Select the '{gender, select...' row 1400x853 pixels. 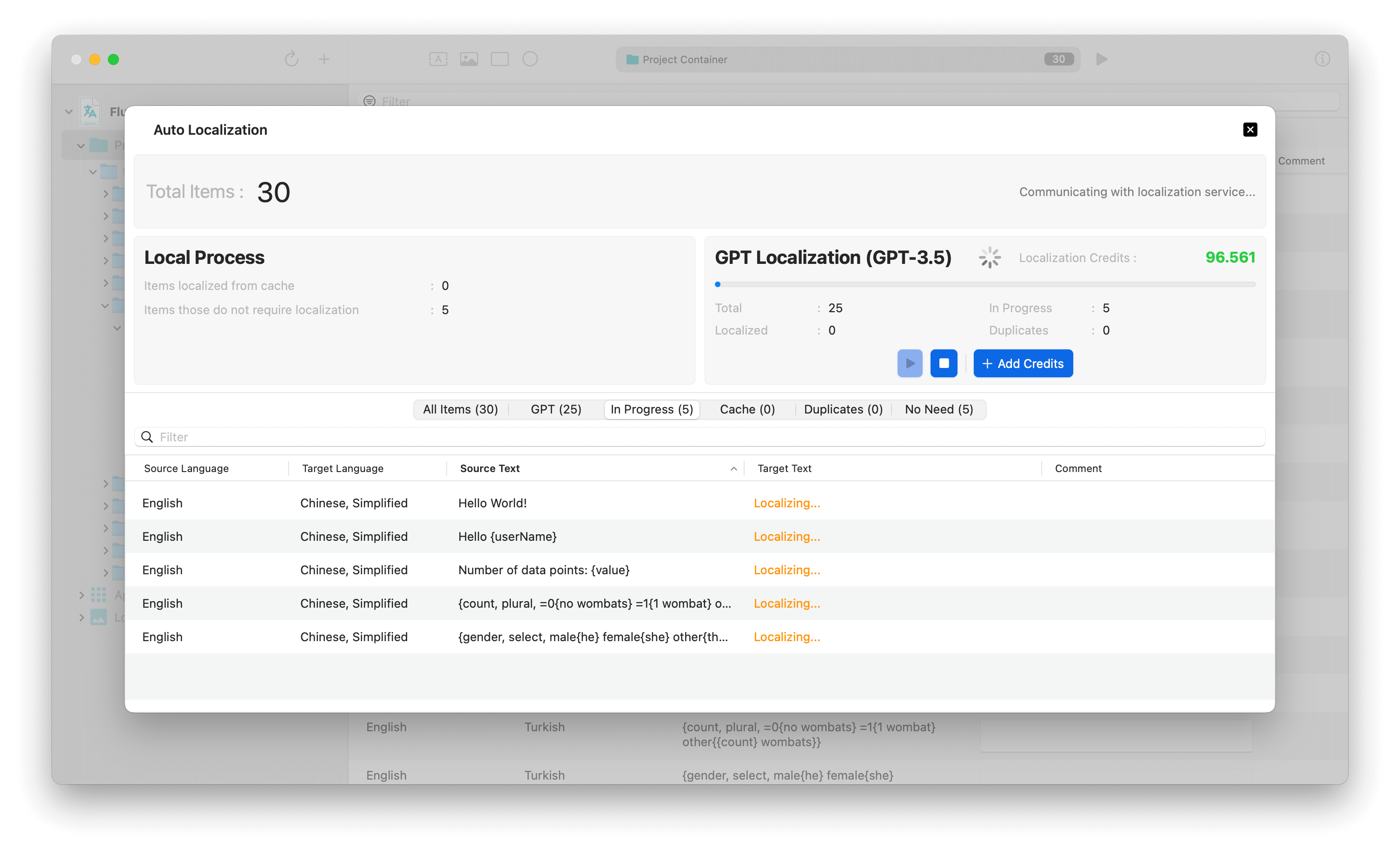coord(700,637)
